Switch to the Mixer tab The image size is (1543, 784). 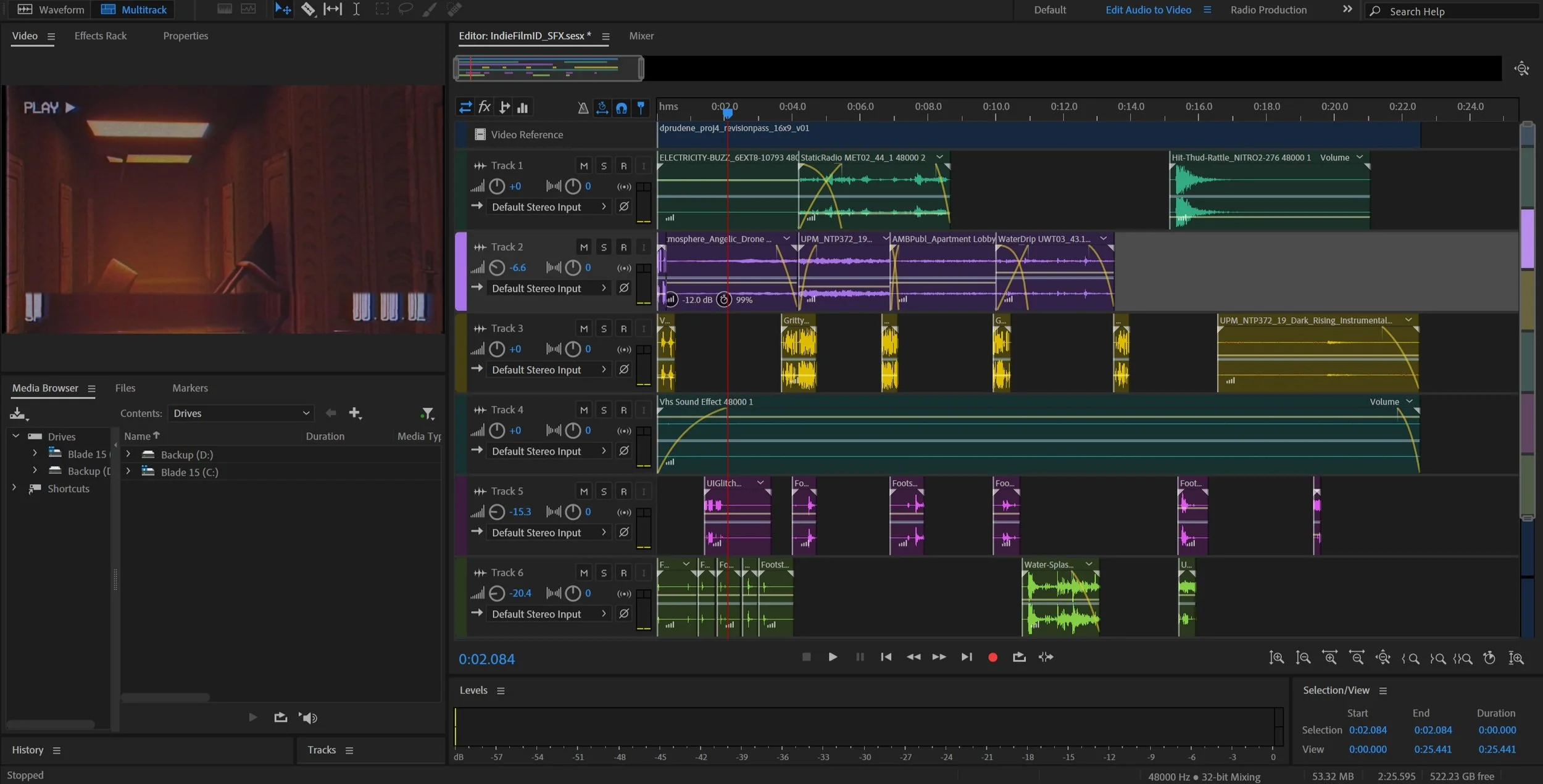coord(641,36)
